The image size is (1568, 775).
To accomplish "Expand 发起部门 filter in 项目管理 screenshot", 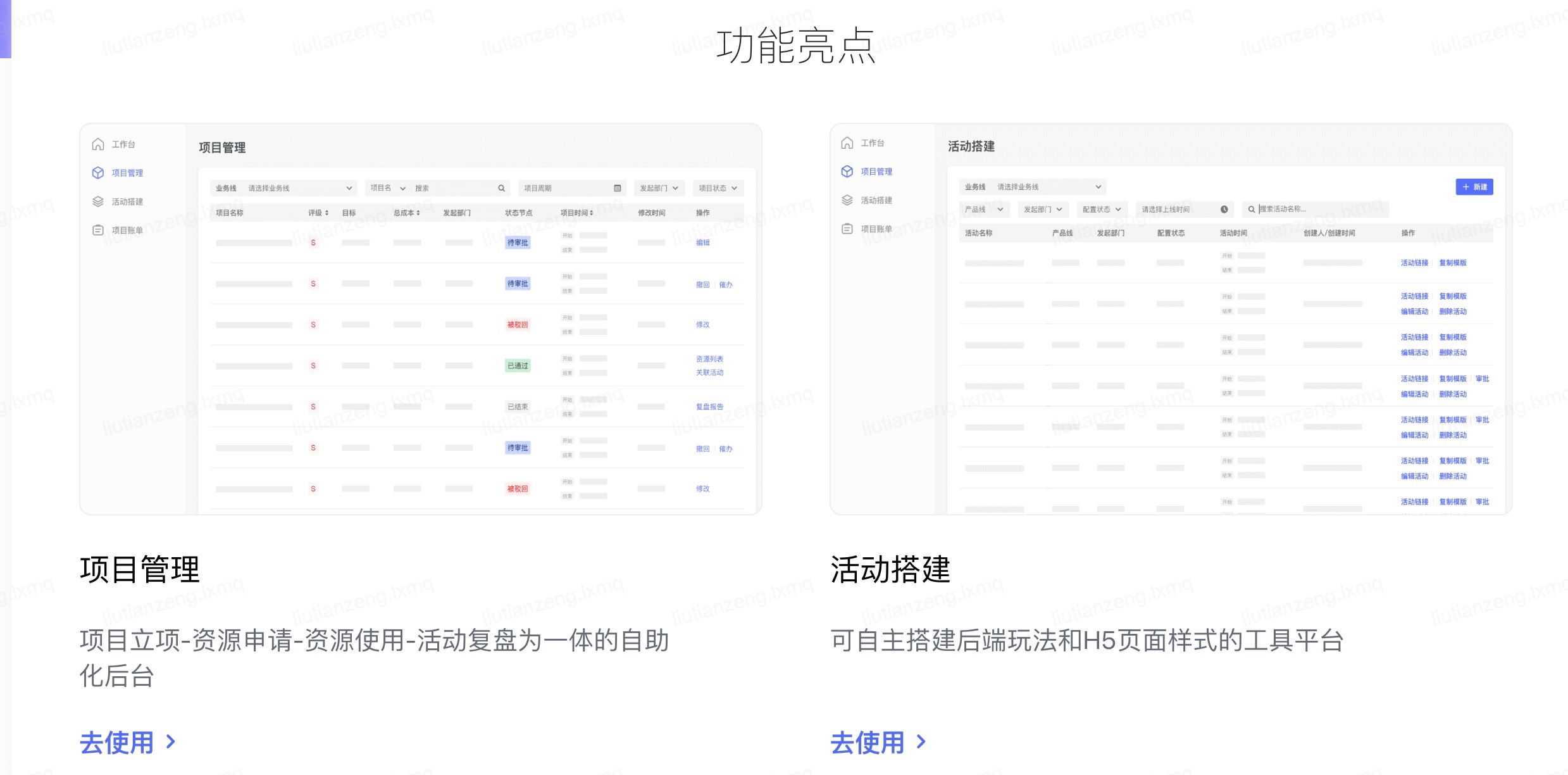I will pos(659,188).
